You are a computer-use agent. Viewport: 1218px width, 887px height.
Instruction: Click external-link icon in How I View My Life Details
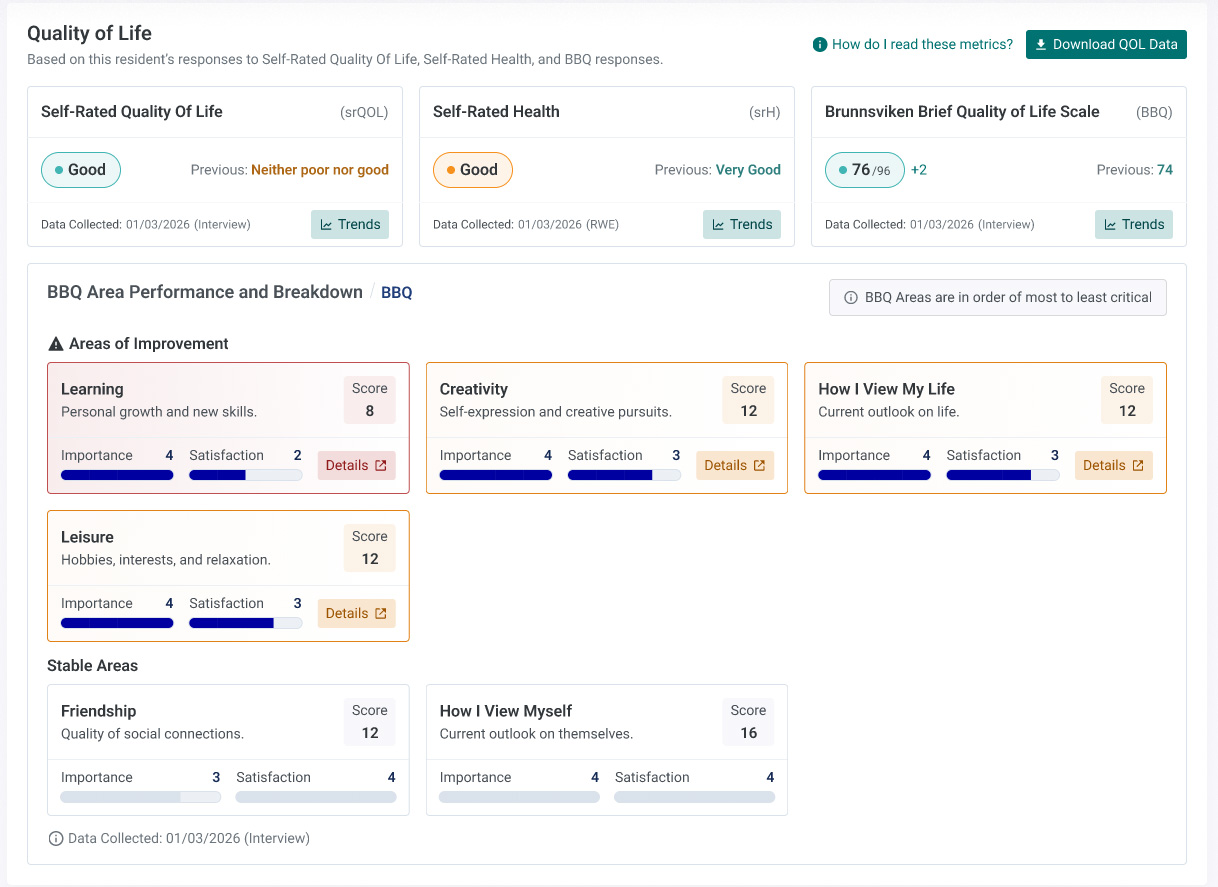point(1138,465)
